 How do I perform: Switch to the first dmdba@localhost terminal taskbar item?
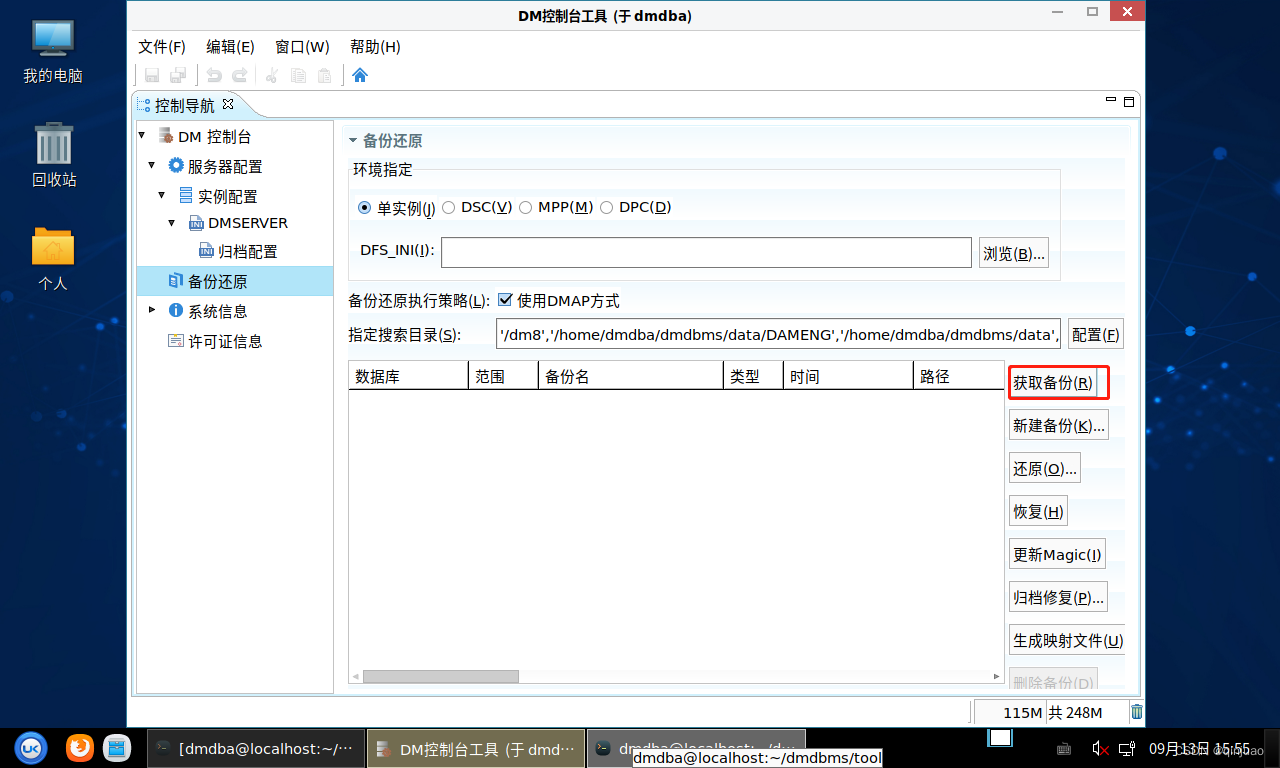257,748
